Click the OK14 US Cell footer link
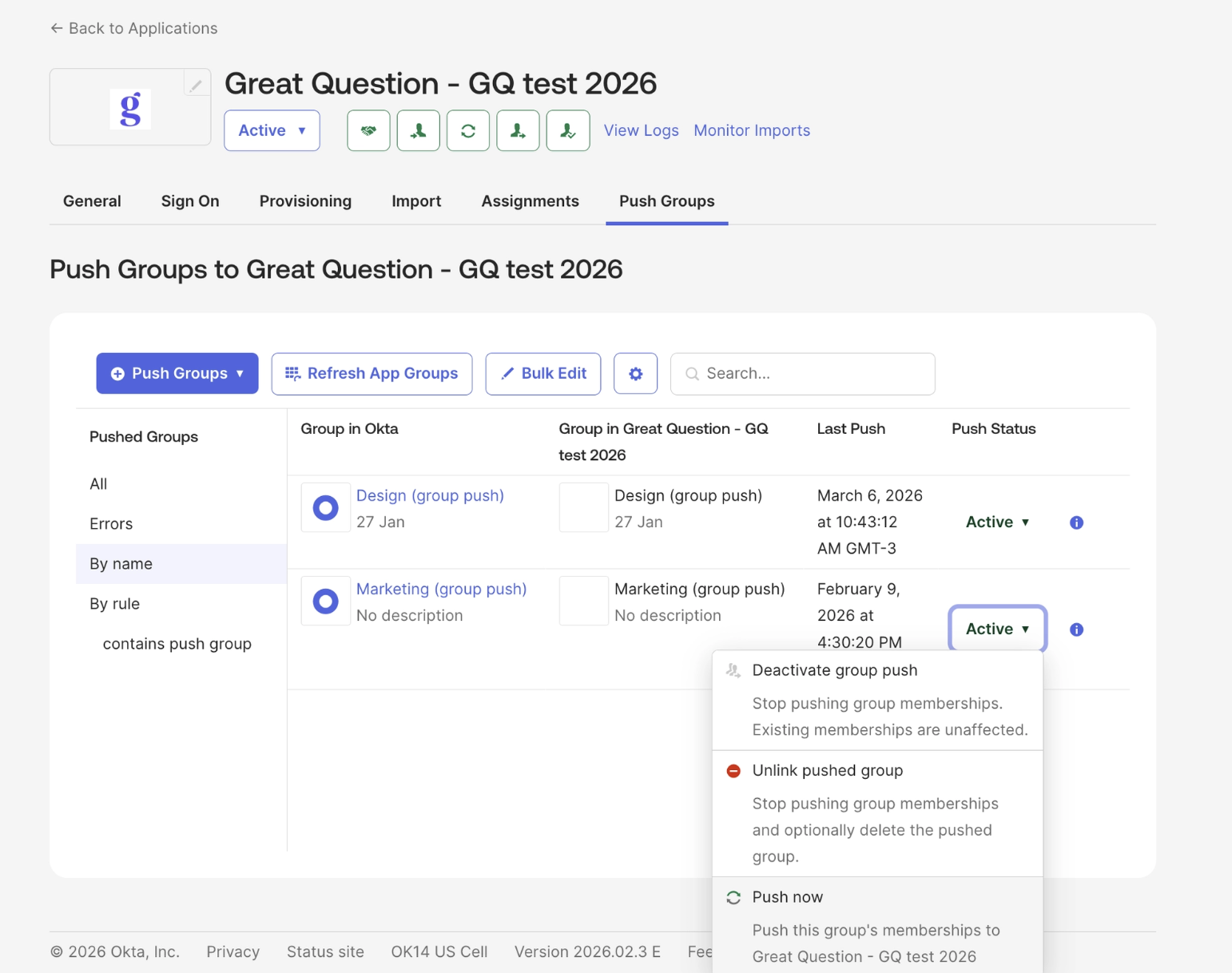This screenshot has width=1232, height=973. (439, 952)
